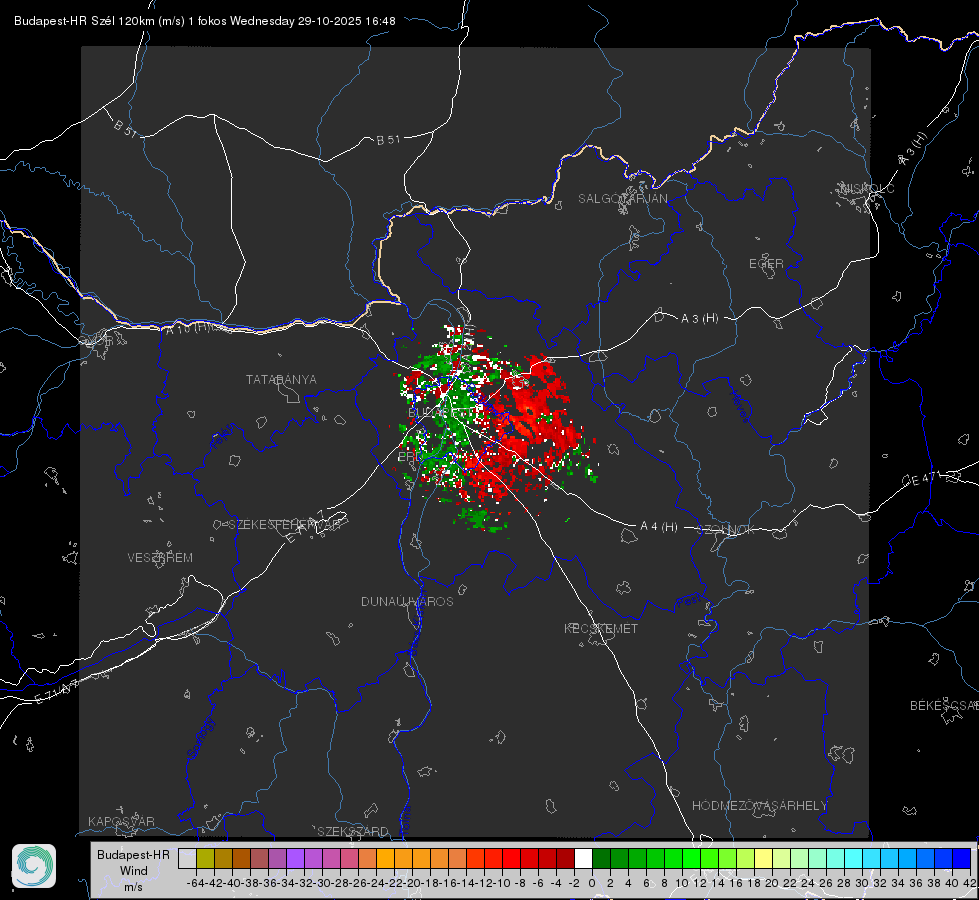Select the B 51 label in the top-left area

(125, 127)
